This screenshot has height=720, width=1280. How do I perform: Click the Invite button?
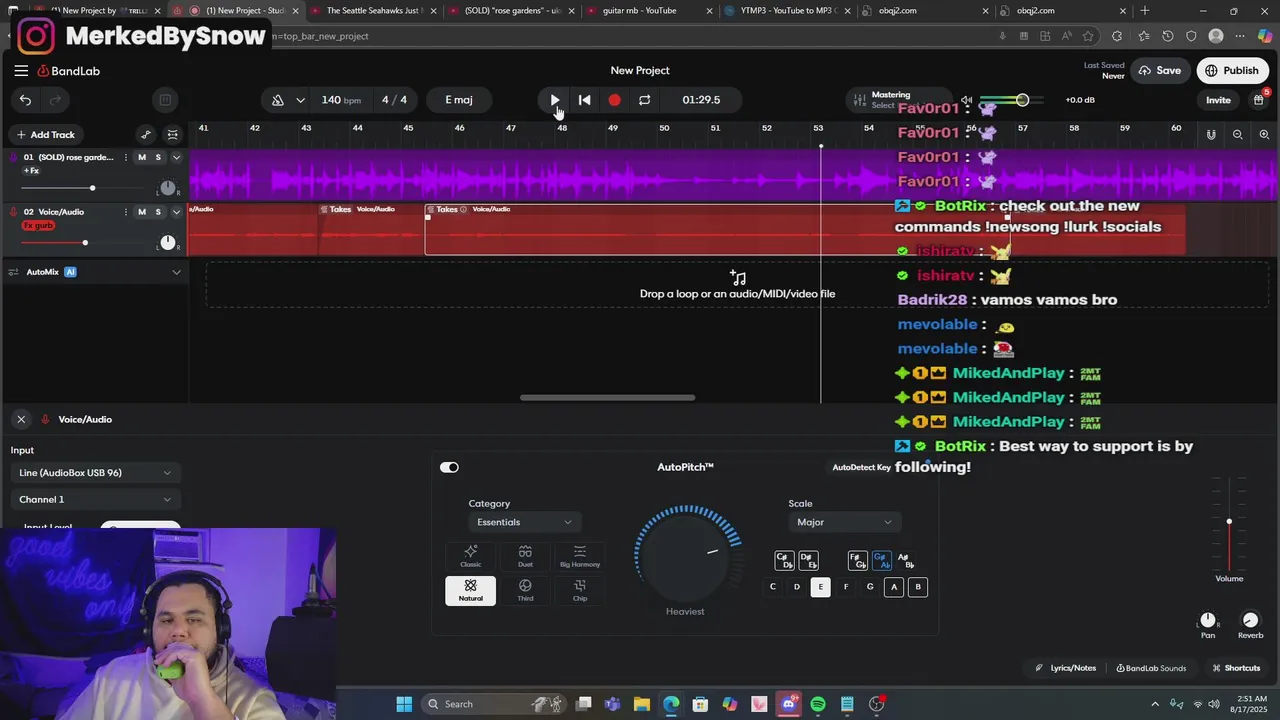[x=1218, y=100]
